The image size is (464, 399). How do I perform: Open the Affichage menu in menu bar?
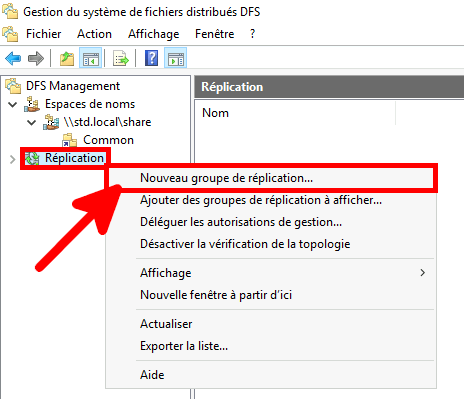(x=154, y=34)
